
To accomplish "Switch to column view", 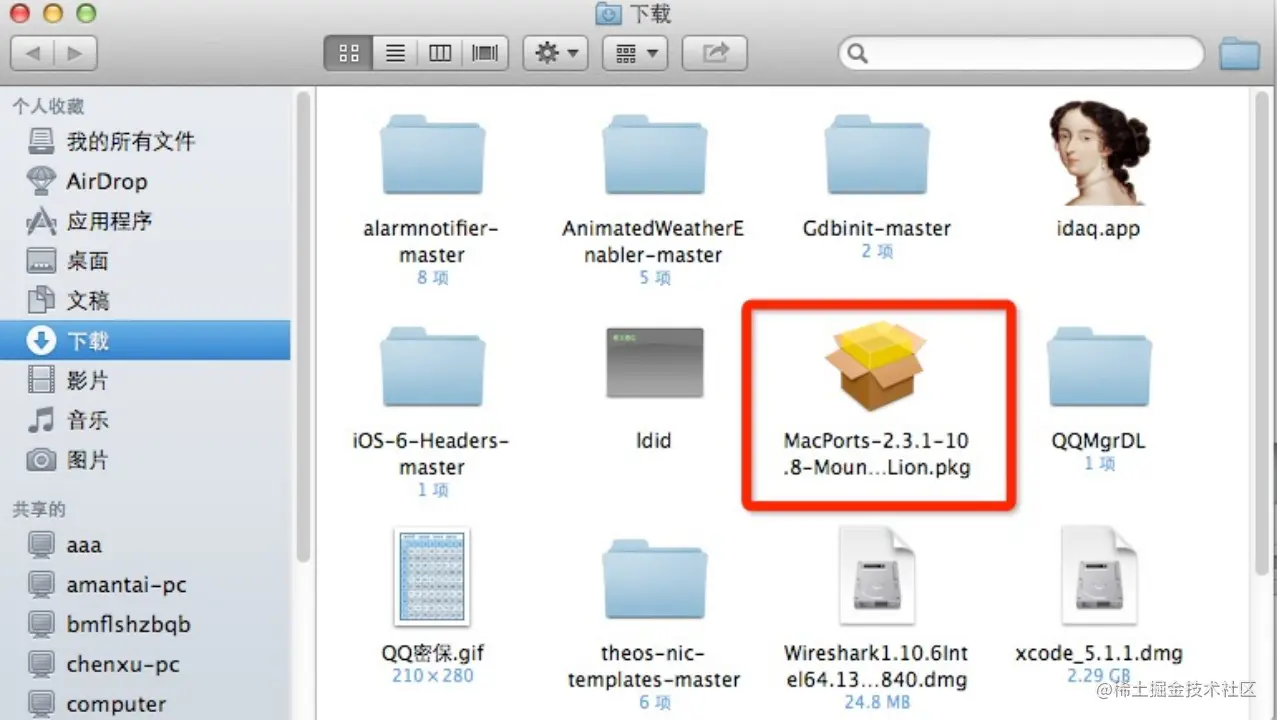I will 440,53.
